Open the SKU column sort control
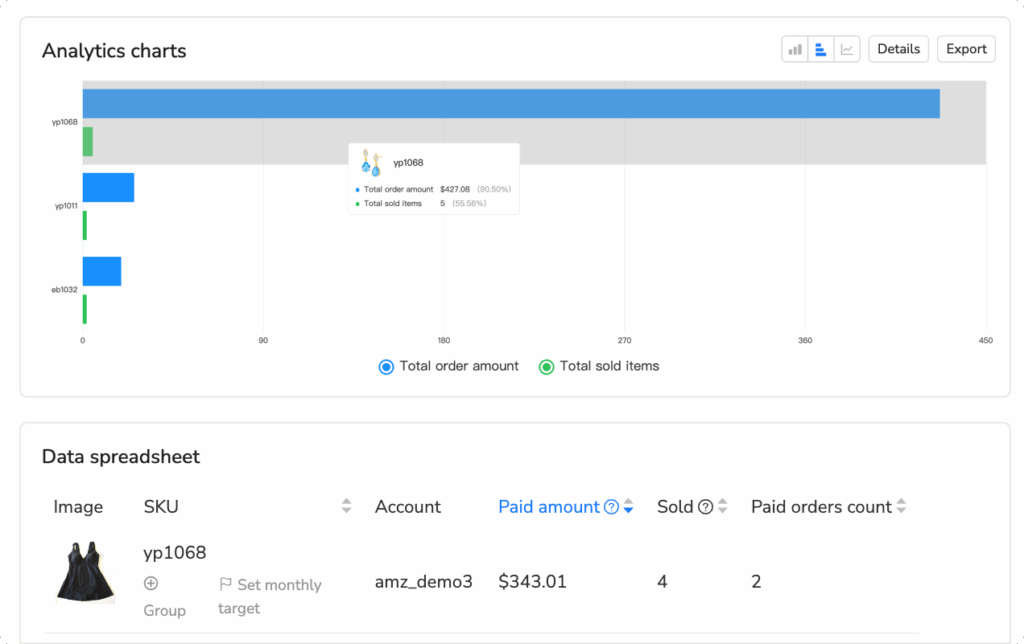This screenshot has width=1024, height=644. coord(345,507)
